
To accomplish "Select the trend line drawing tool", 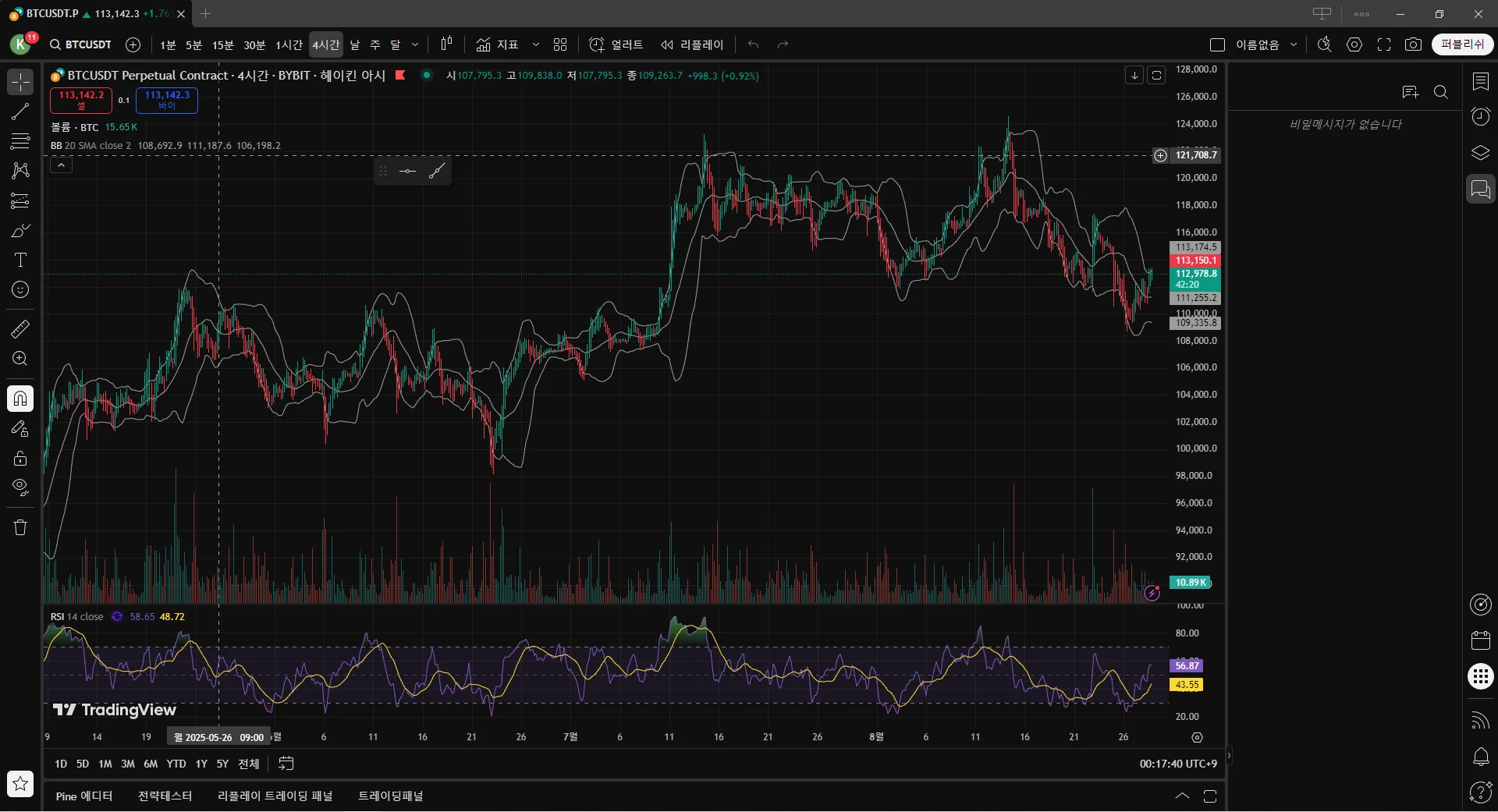I will [20, 112].
